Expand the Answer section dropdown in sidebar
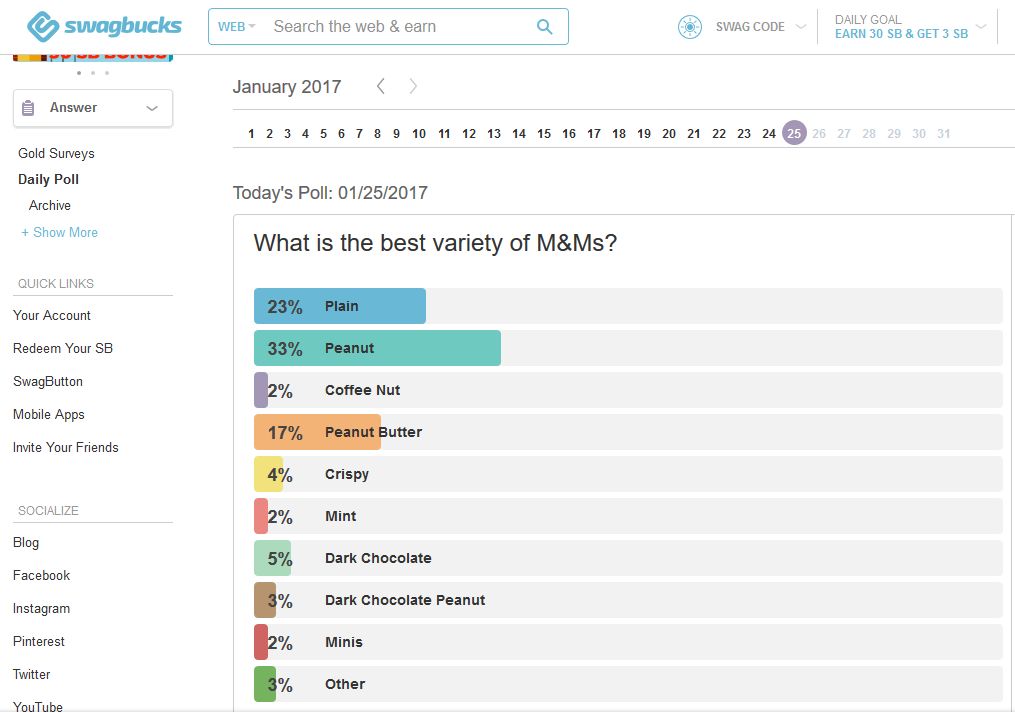Screen dimensions: 1015x712 152,107
